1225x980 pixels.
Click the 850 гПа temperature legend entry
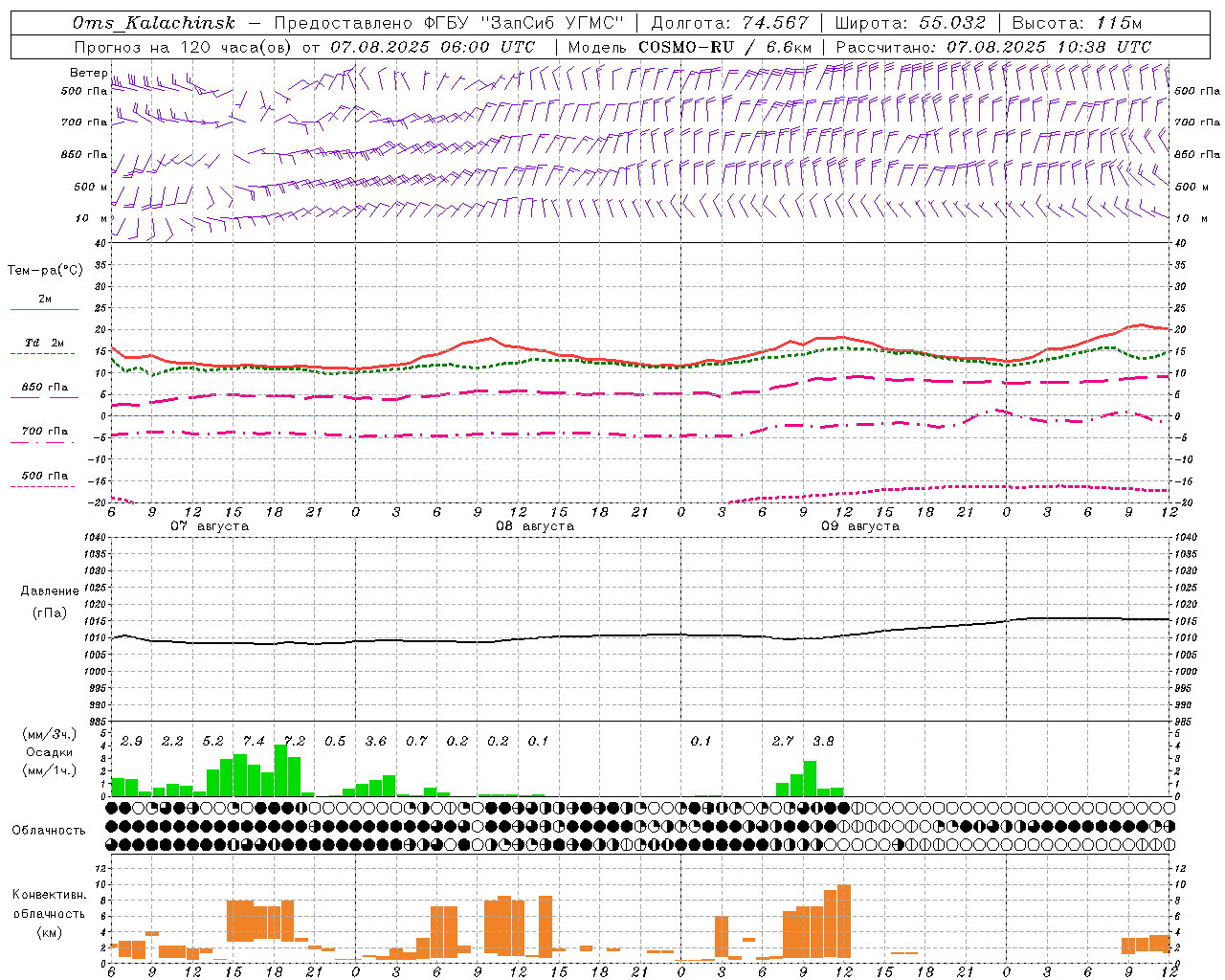(44, 388)
